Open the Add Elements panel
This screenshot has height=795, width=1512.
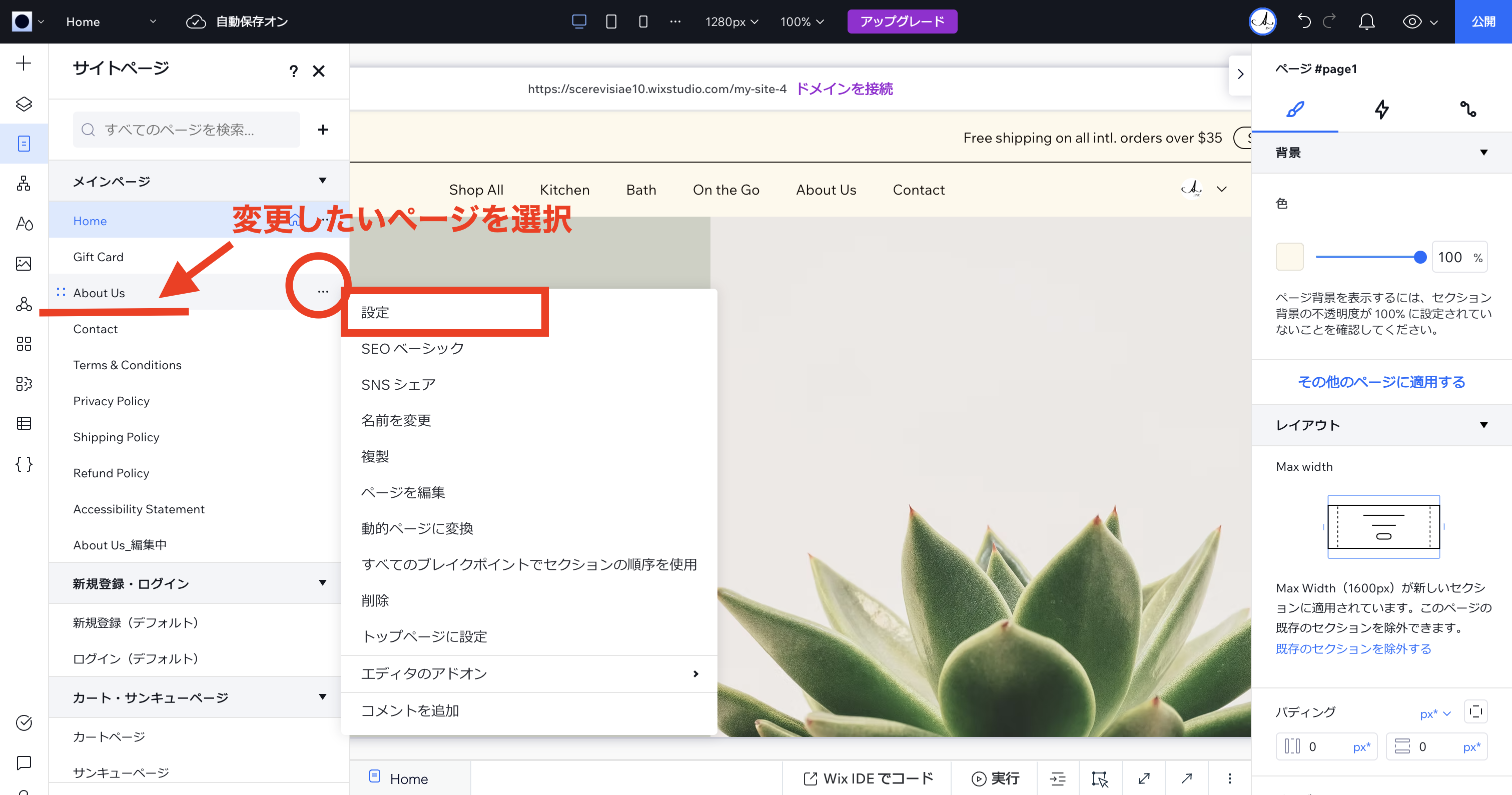click(x=24, y=63)
